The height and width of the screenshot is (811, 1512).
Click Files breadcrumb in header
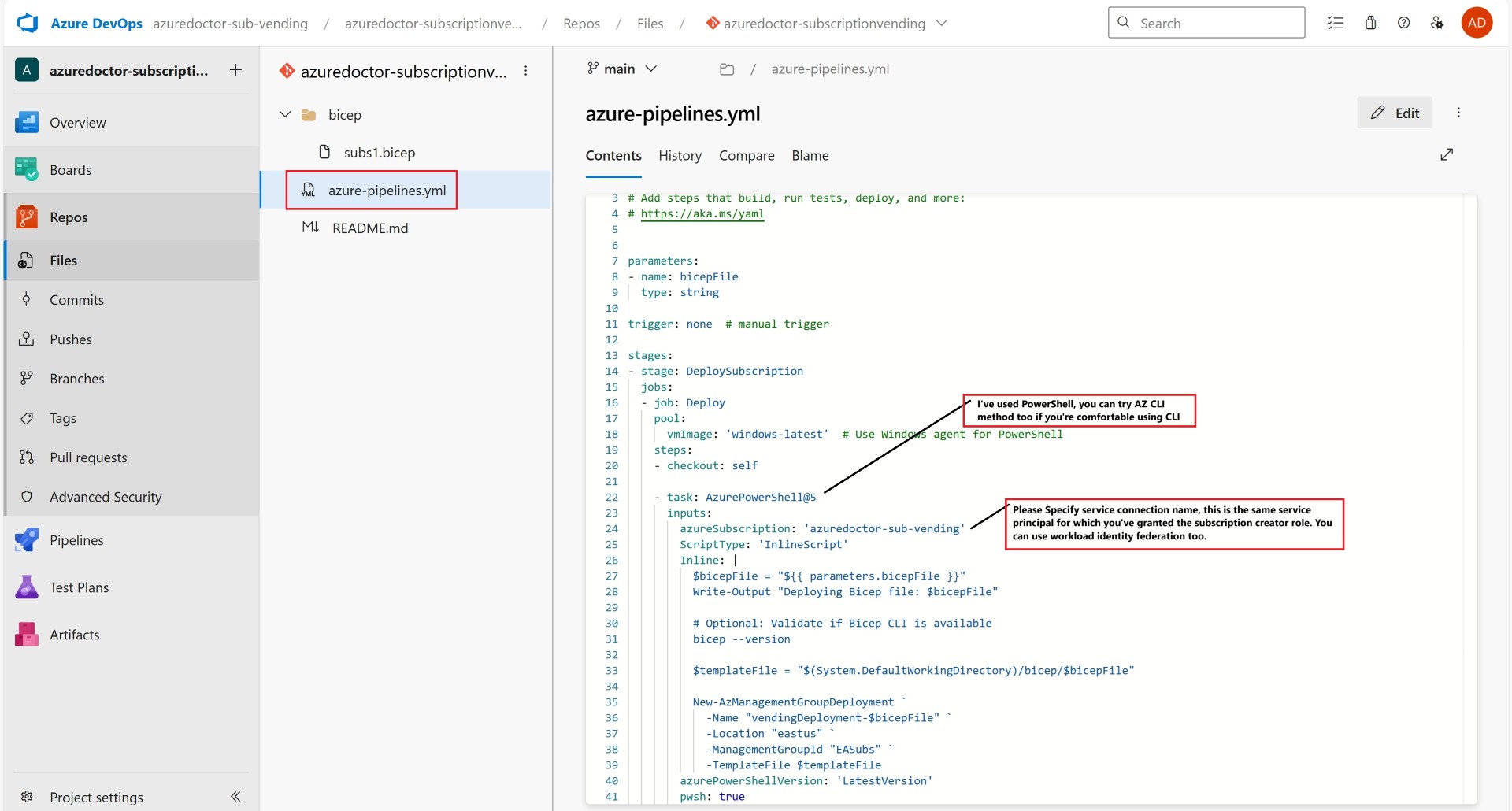pyautogui.click(x=650, y=24)
